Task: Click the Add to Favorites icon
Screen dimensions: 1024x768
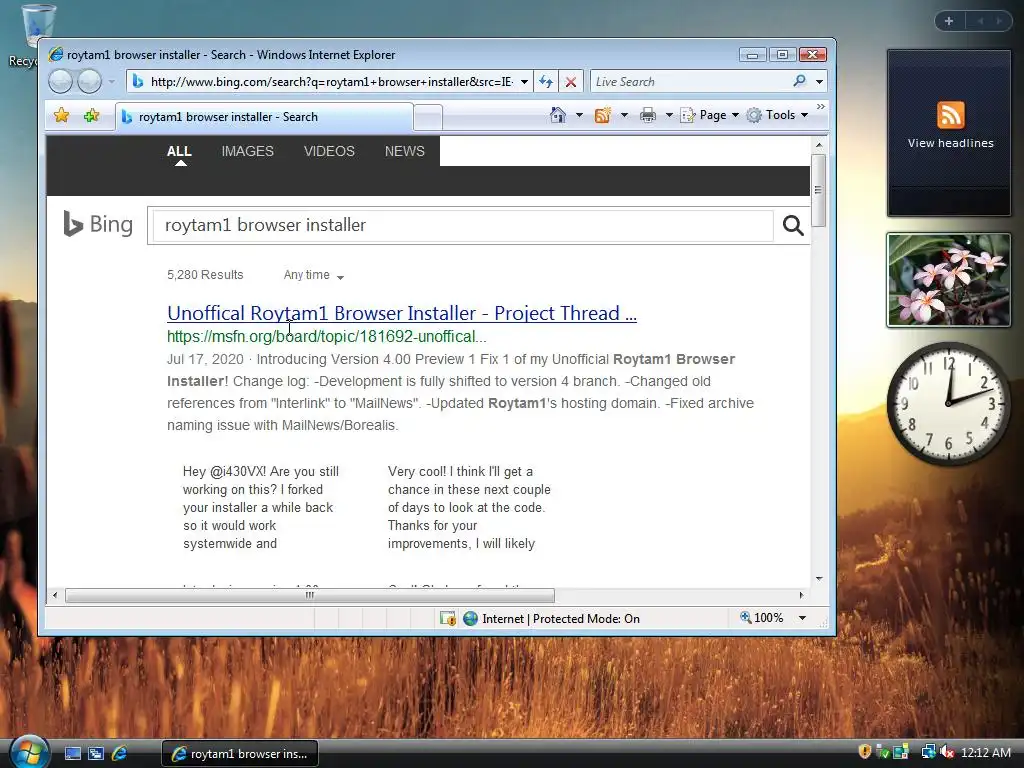Action: [91, 116]
